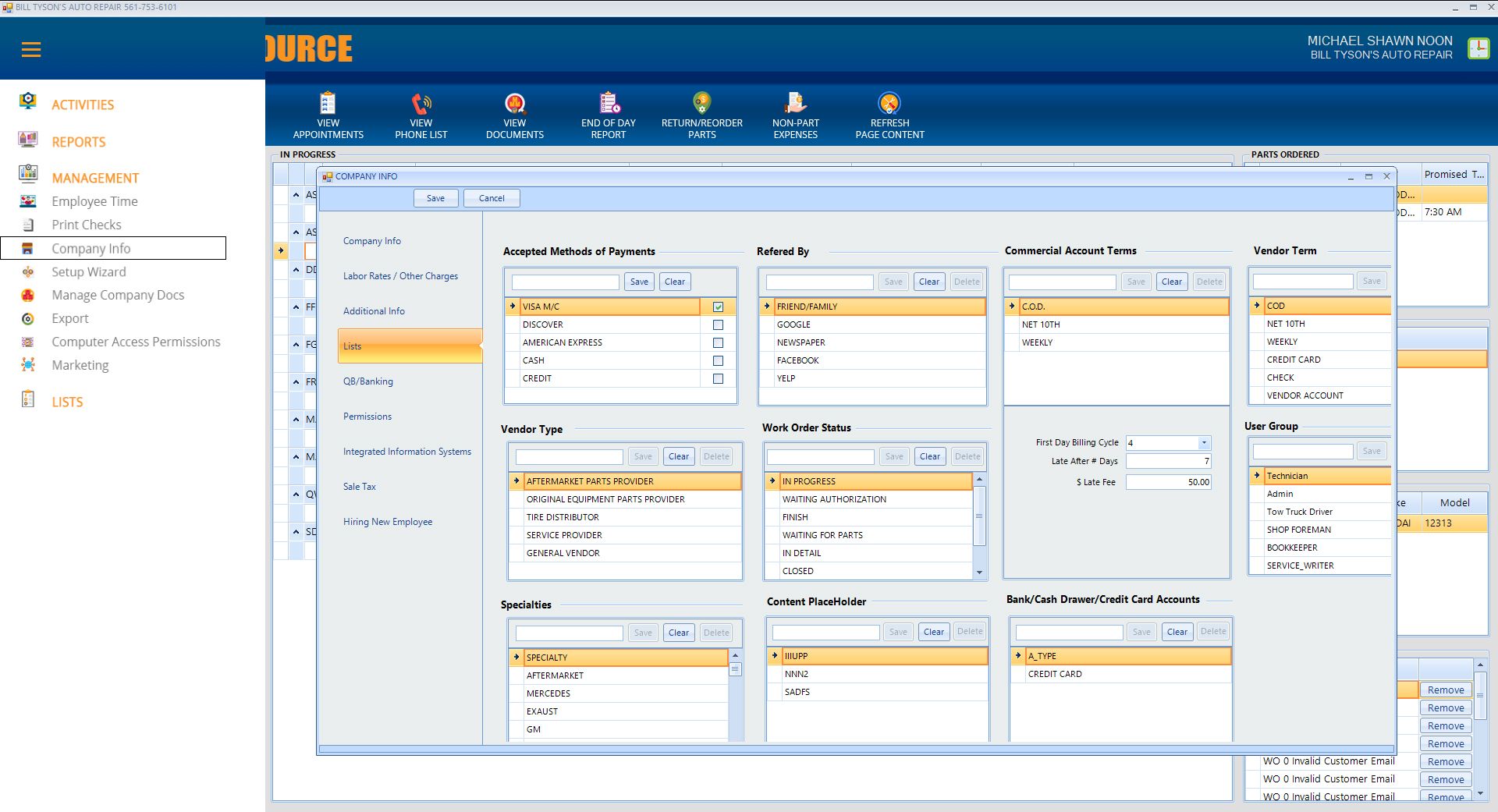The height and width of the screenshot is (812, 1498).
Task: Click the View Documents icon
Action: tap(515, 104)
